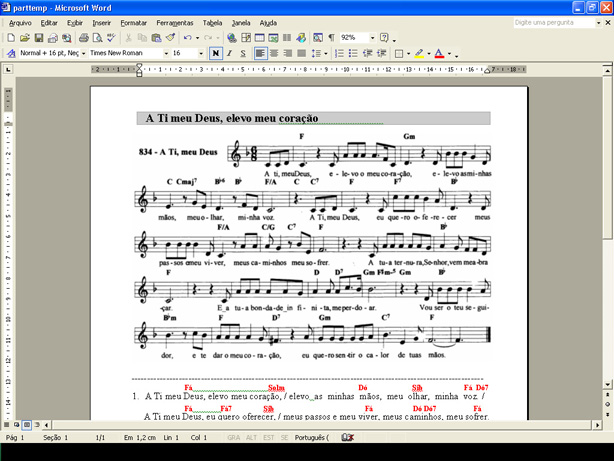Click the spelling status book icon
This screenshot has width=614, height=461.
click(347, 437)
